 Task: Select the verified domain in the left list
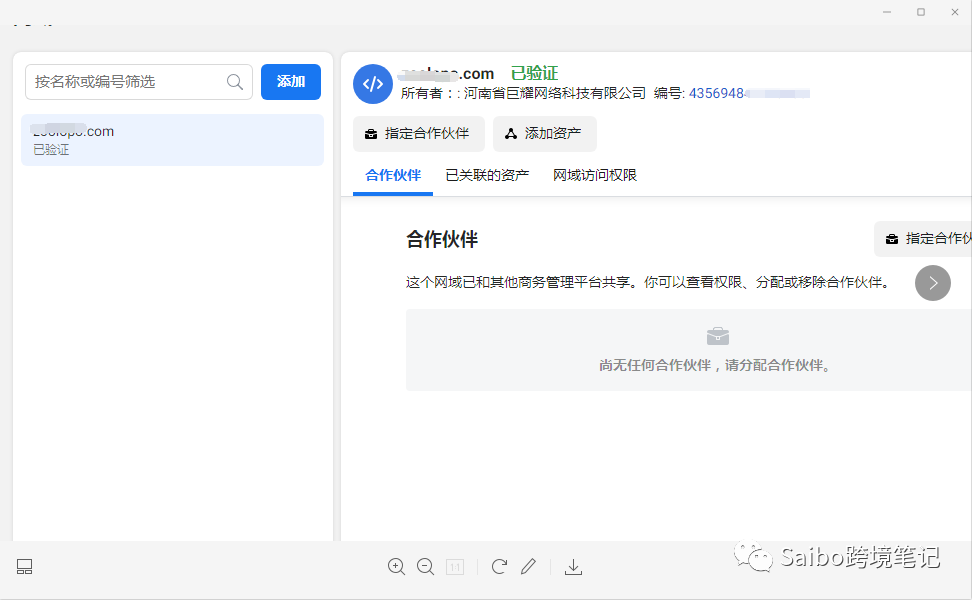click(172, 140)
